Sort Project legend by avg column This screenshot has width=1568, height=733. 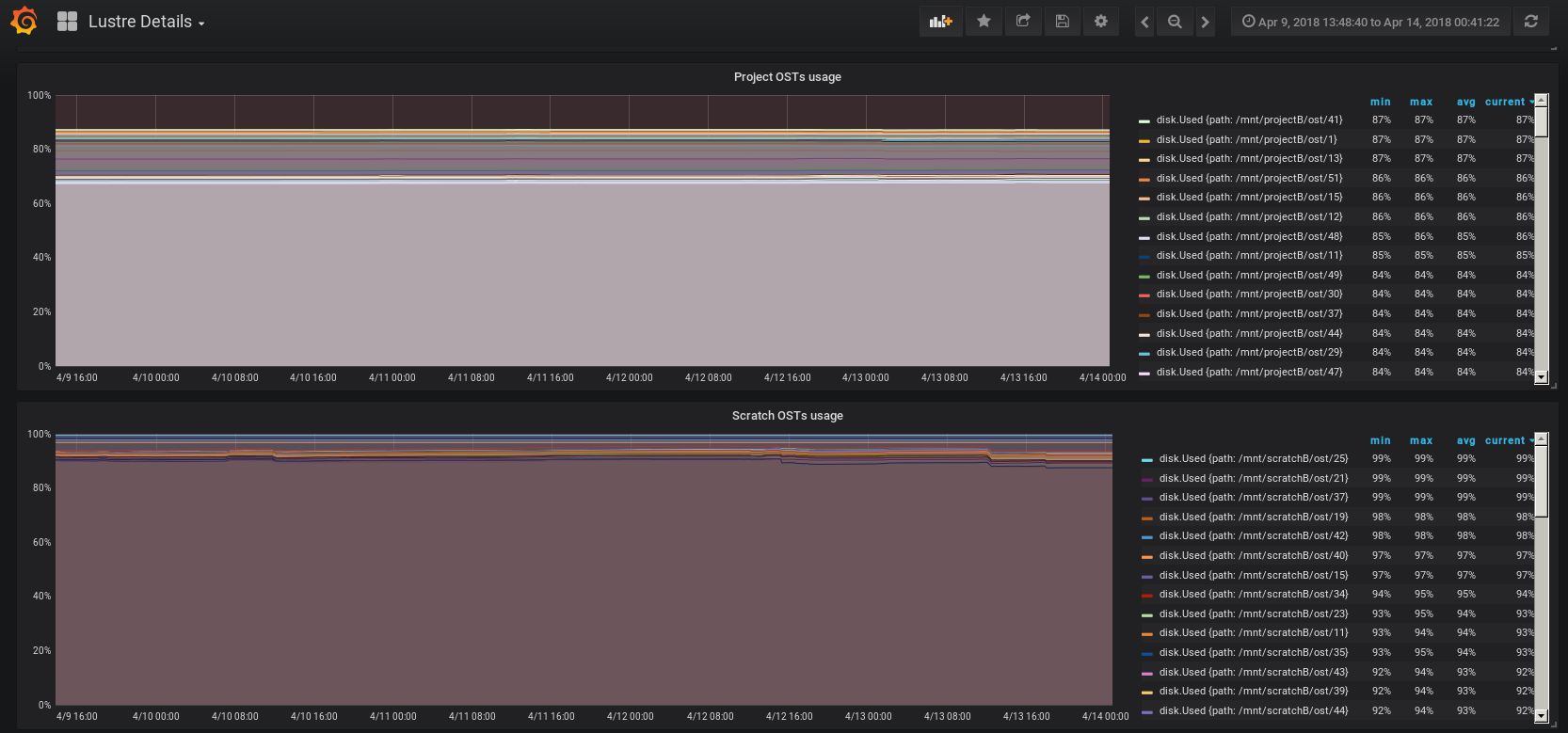1465,102
